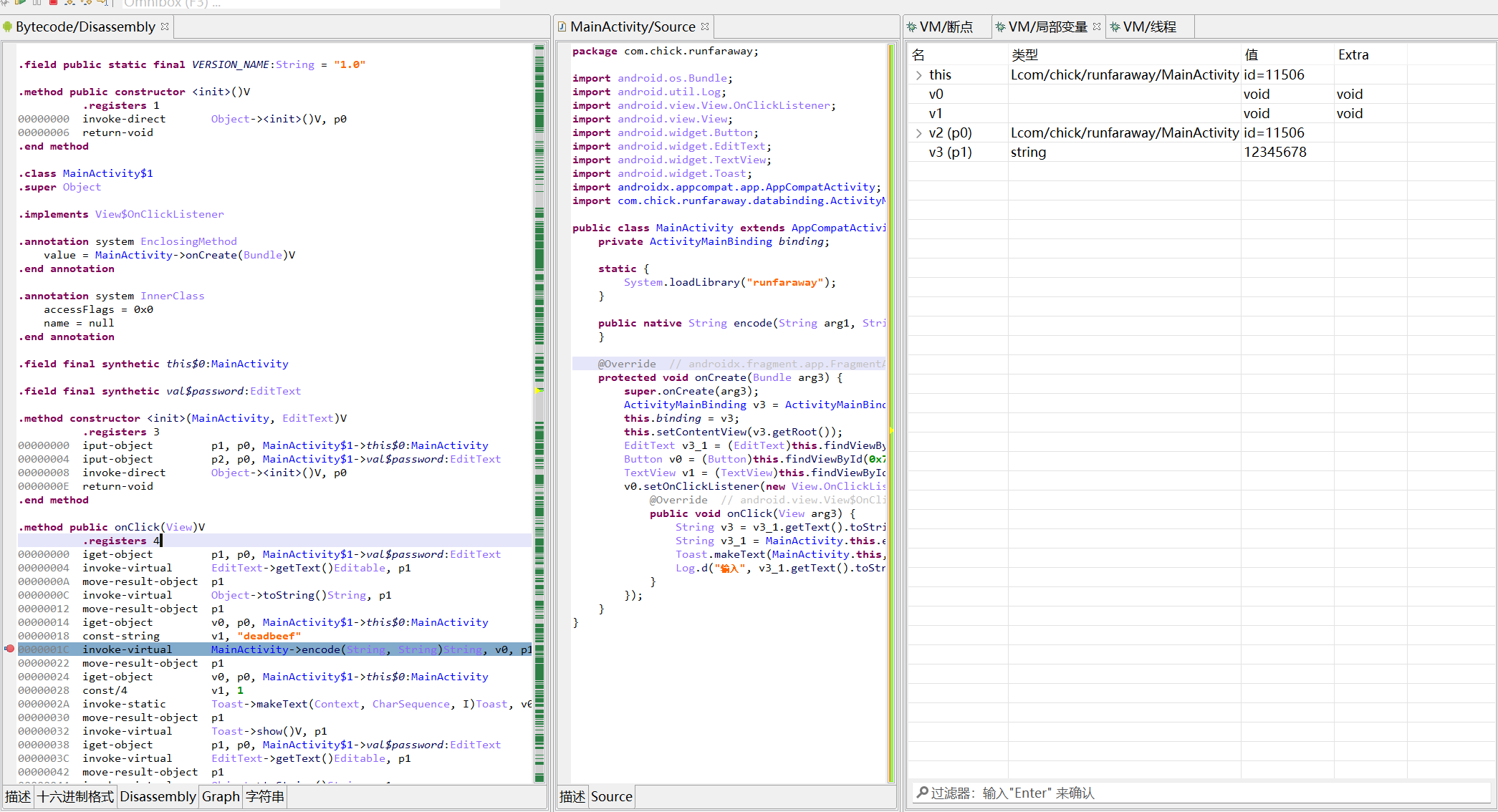Click 'import android.widget.Toast' line
This screenshot has height=812, width=1498.
coord(662,173)
